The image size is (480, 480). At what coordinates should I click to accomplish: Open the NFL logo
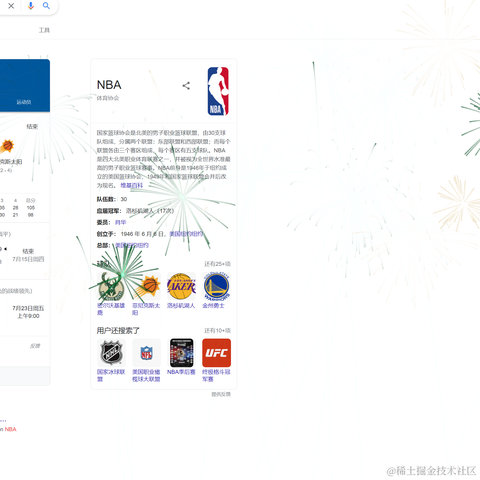(146, 353)
